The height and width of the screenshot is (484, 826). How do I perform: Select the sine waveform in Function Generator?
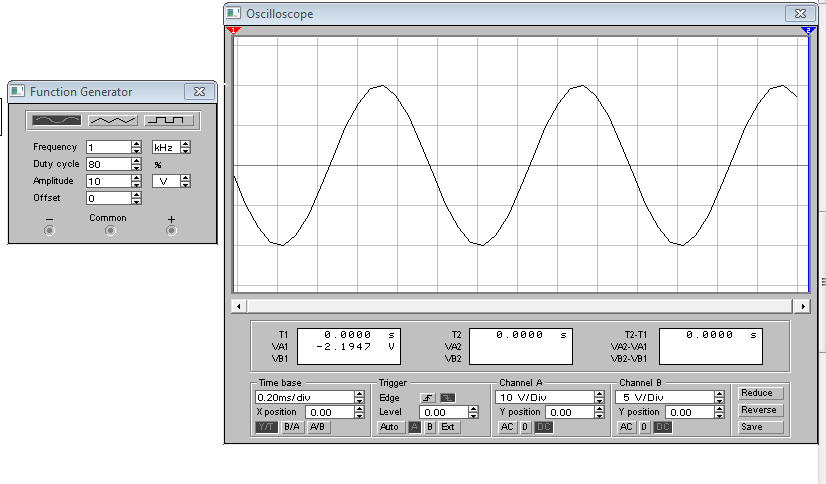click(57, 121)
